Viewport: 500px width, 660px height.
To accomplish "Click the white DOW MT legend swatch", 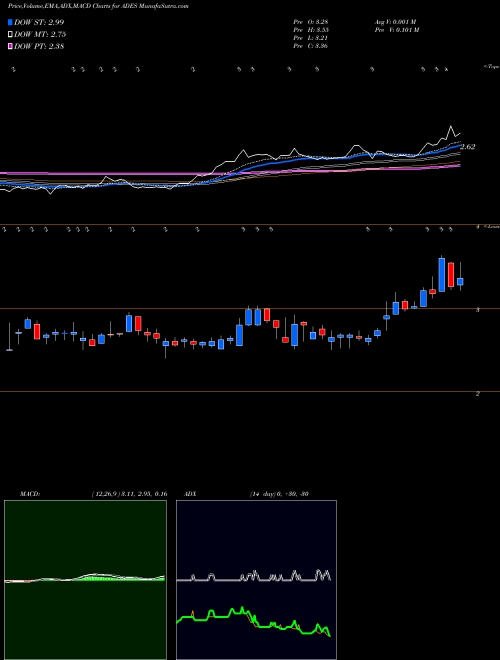I will 10,35.
